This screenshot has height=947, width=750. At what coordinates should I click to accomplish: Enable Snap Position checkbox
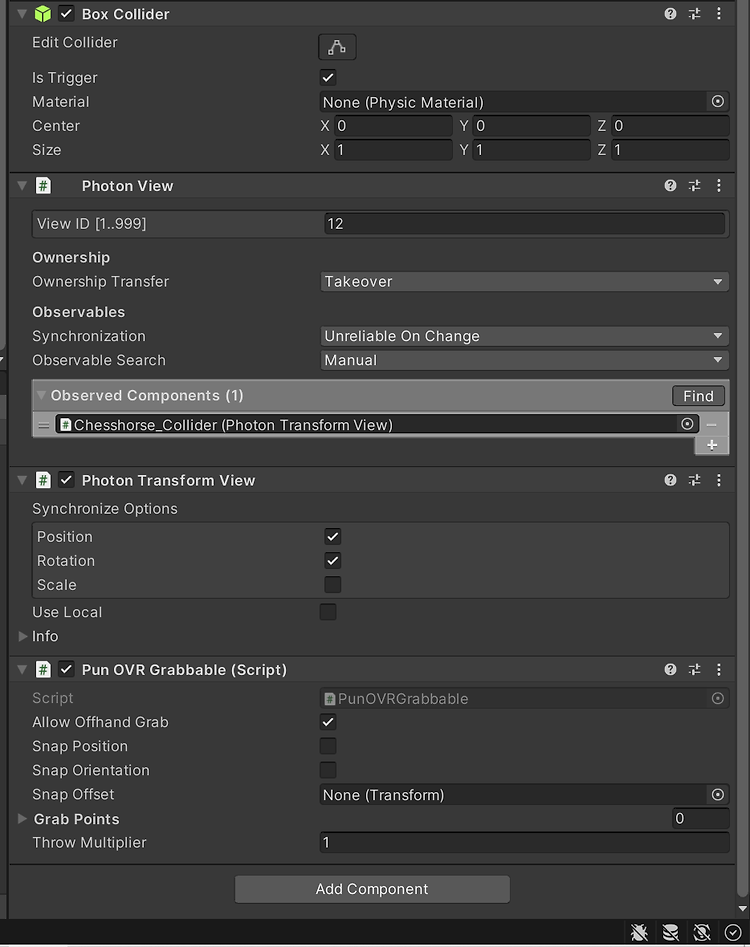tap(328, 746)
